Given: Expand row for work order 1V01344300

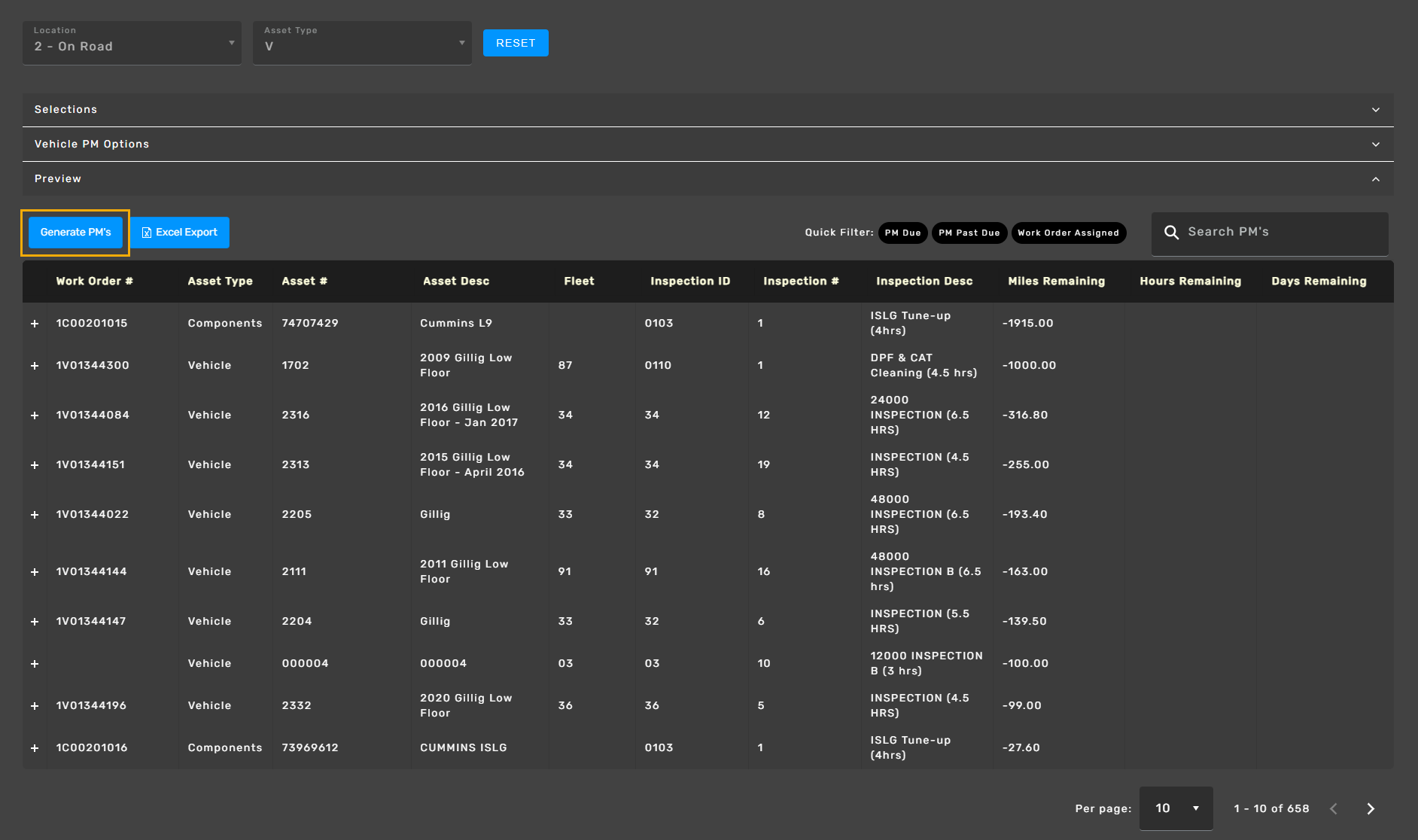Looking at the screenshot, I should pyautogui.click(x=35, y=366).
